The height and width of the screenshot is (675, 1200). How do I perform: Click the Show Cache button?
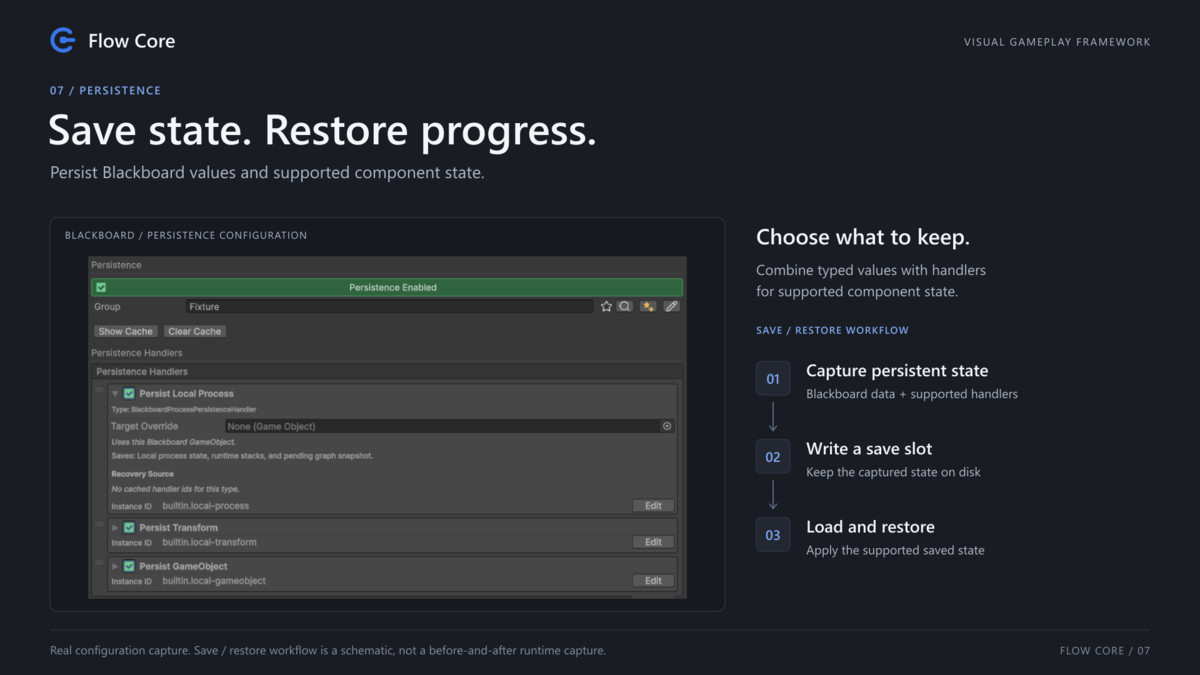click(126, 331)
